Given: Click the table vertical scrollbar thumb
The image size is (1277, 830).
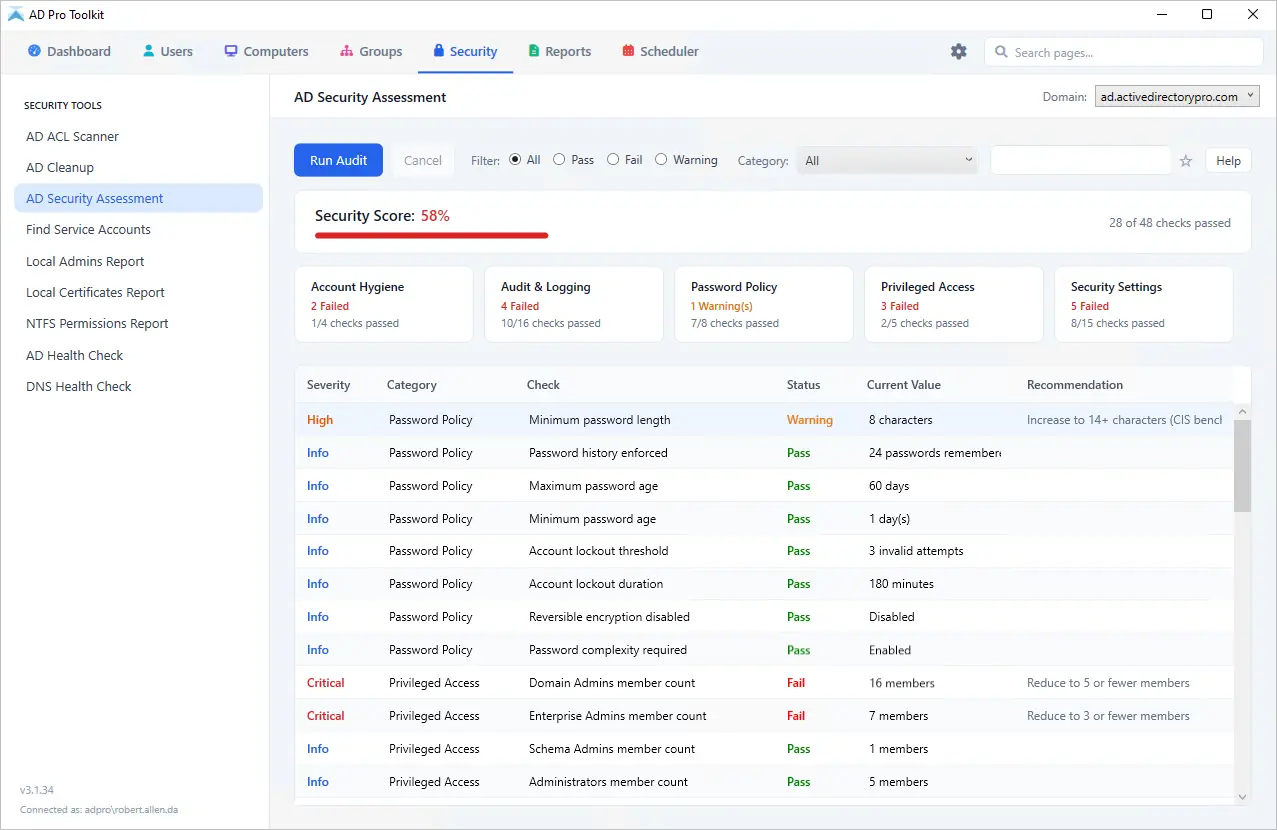Looking at the screenshot, I should point(1242,465).
